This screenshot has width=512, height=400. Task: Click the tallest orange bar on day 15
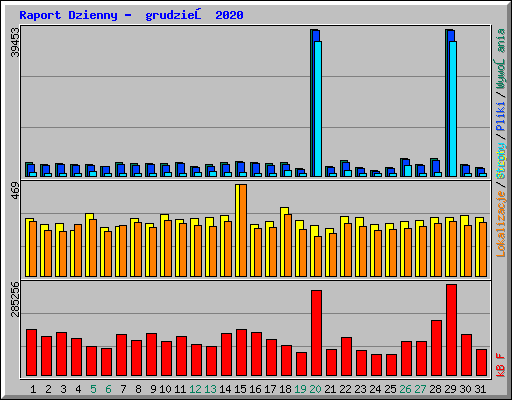[243, 230]
